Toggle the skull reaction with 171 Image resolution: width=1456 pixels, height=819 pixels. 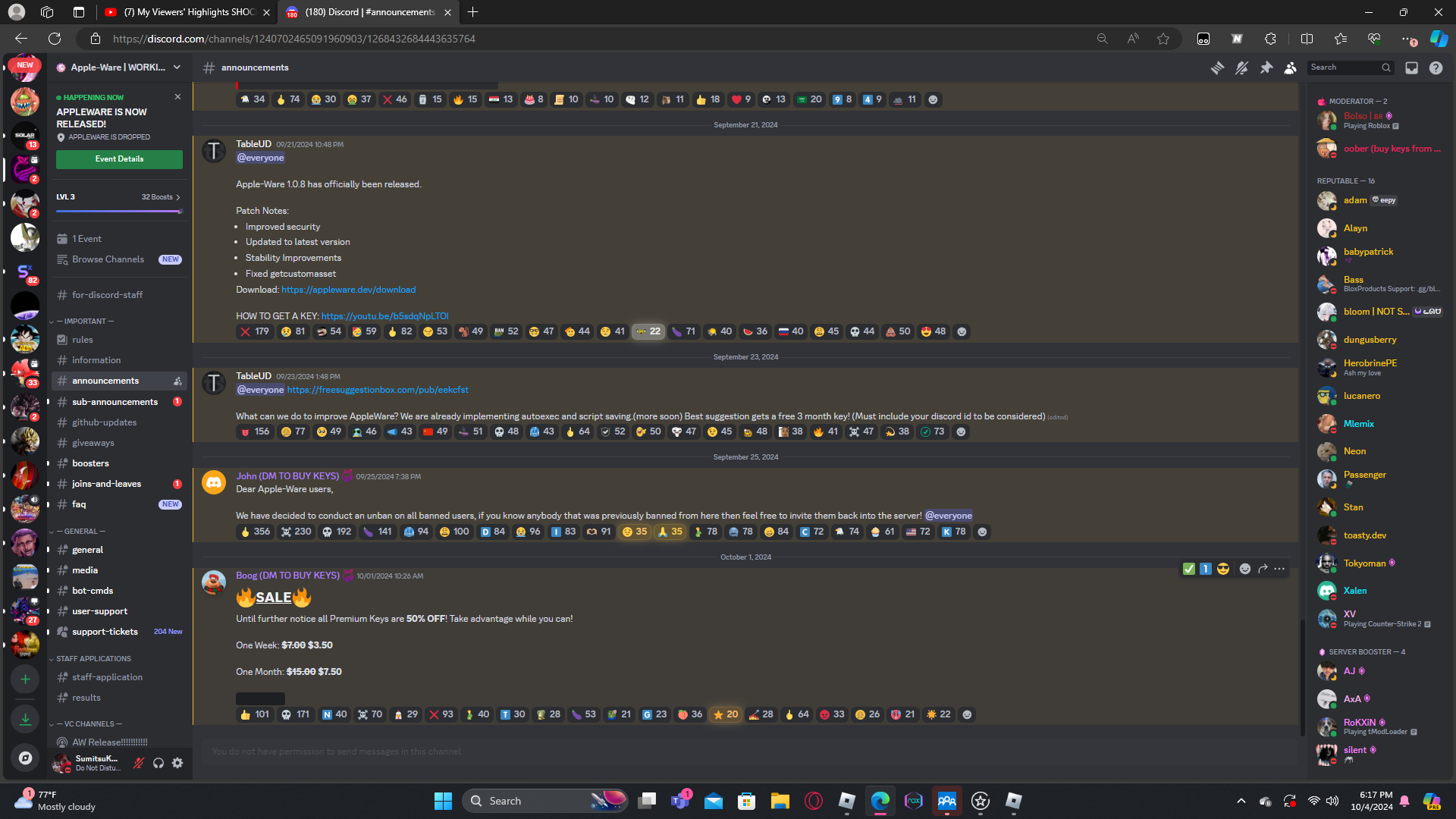point(295,714)
